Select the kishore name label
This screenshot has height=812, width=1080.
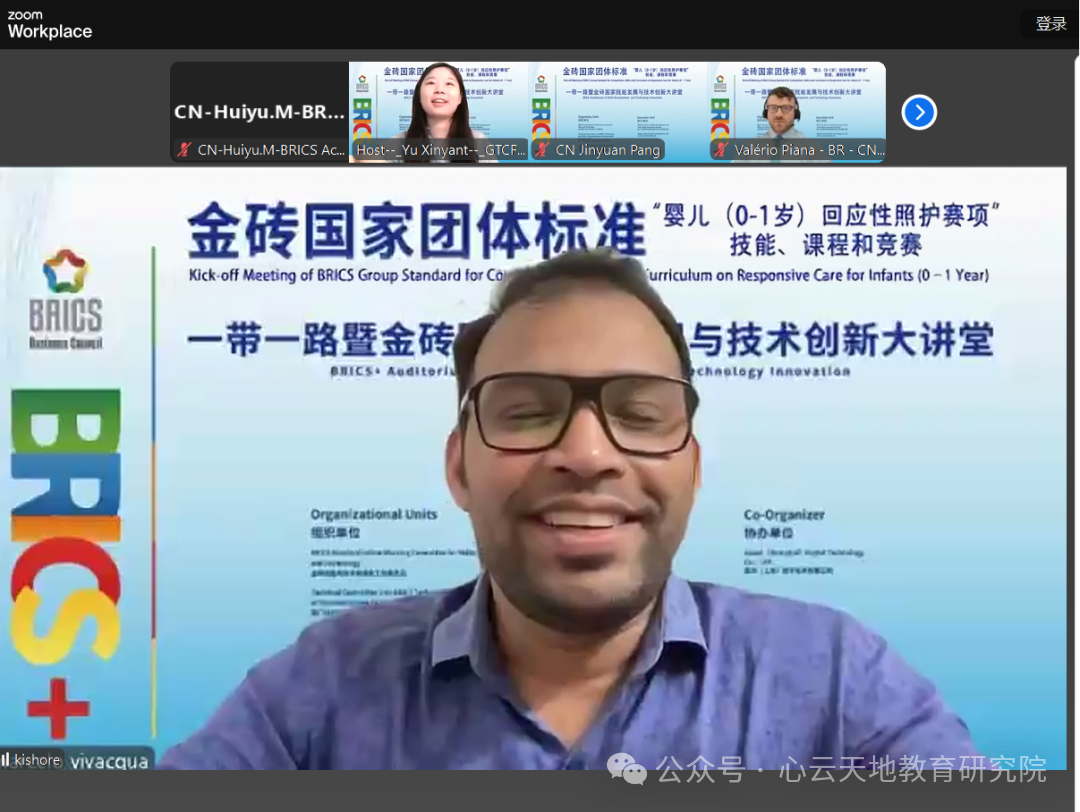[x=37, y=760]
